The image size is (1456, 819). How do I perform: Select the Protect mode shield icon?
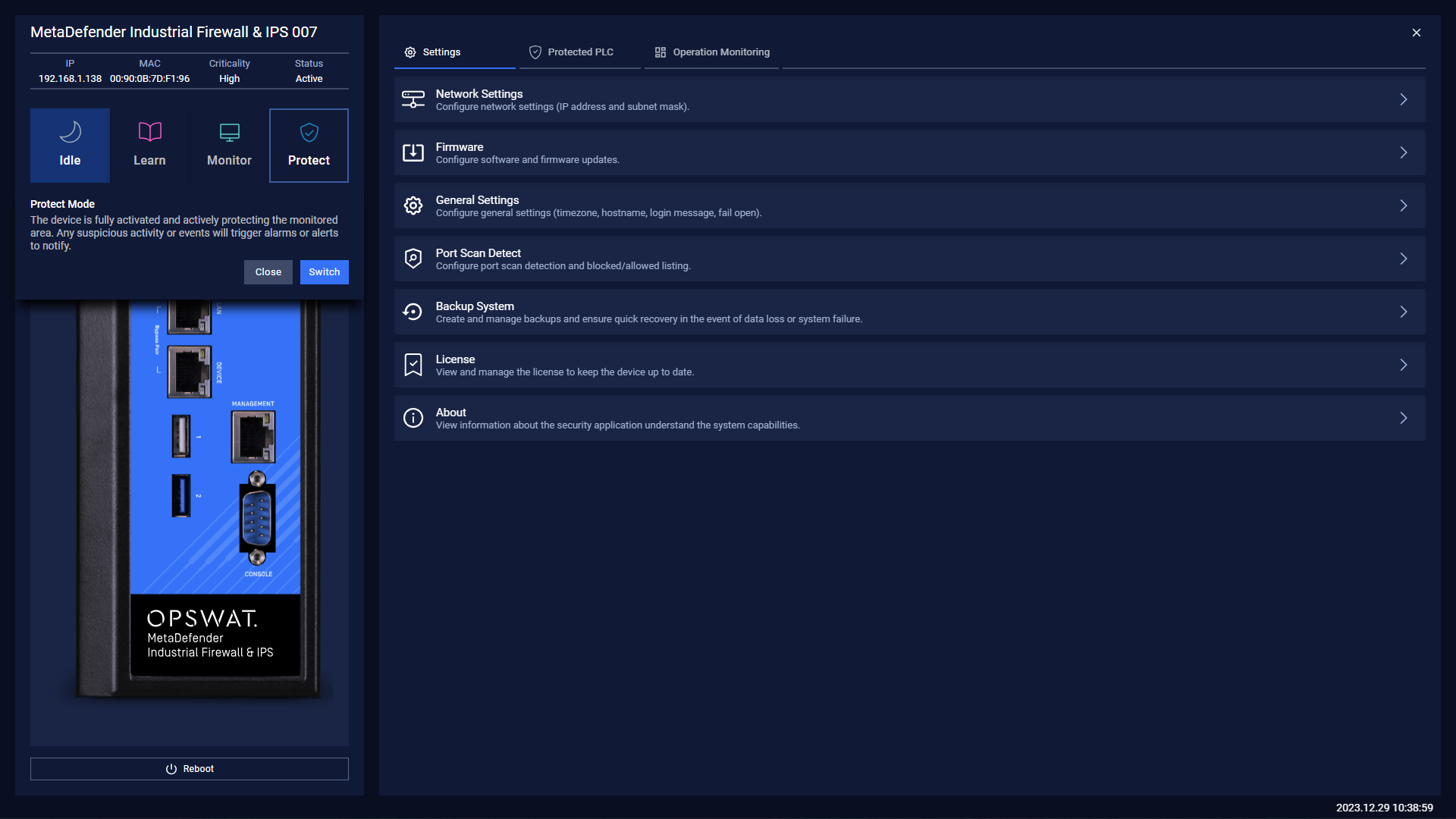[309, 132]
